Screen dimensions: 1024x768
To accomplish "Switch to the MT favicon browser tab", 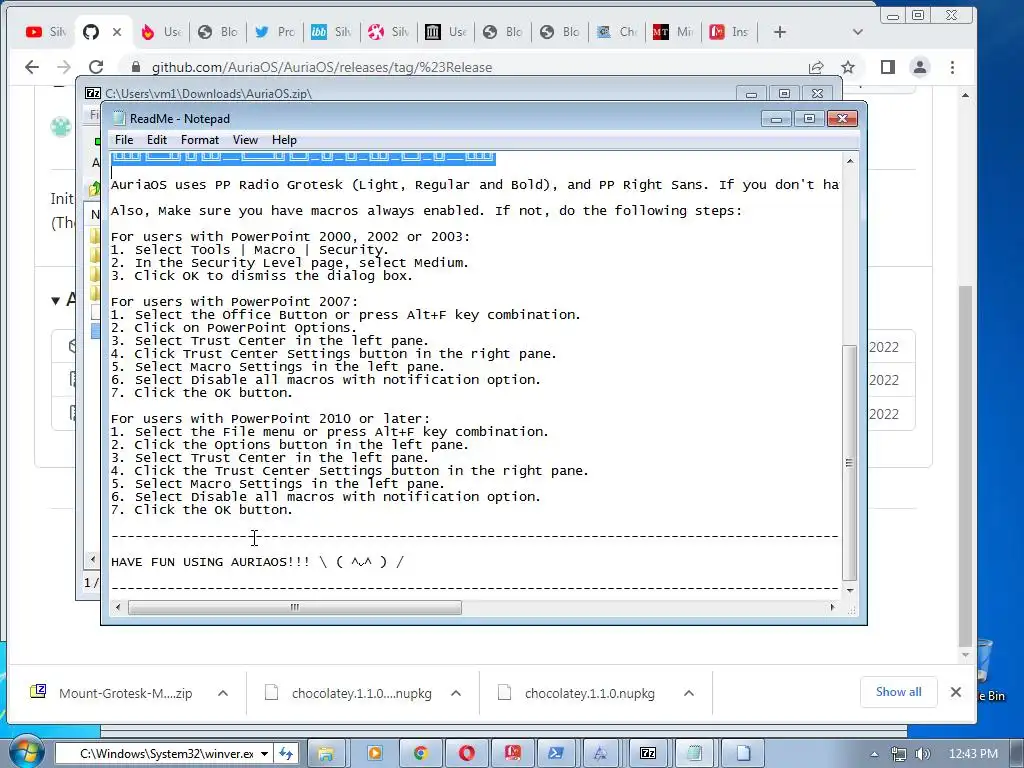I will click(x=672, y=32).
